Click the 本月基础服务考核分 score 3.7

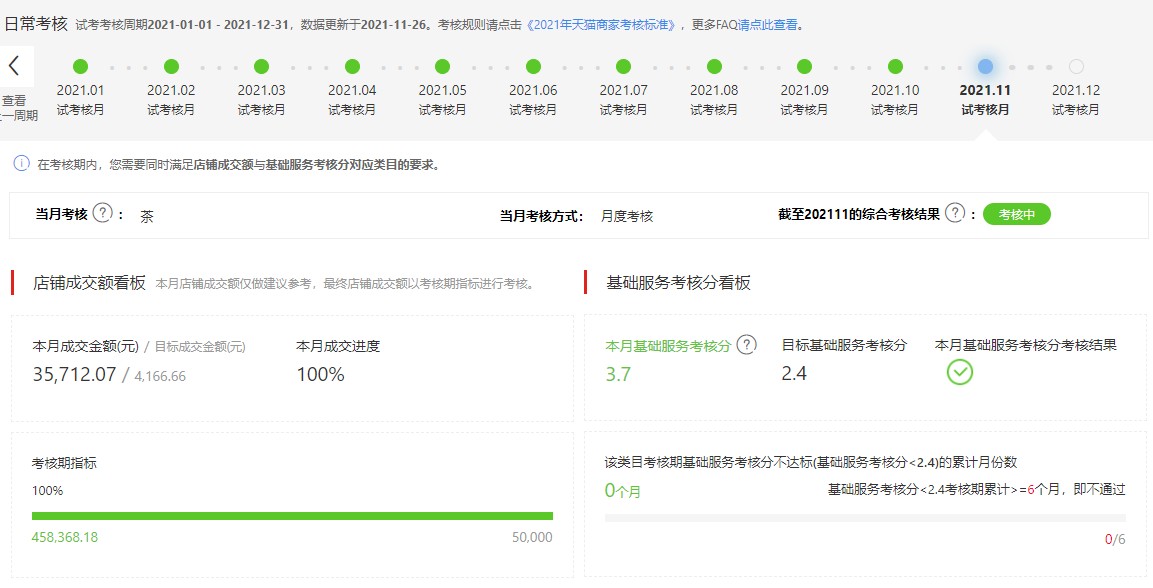(618, 374)
